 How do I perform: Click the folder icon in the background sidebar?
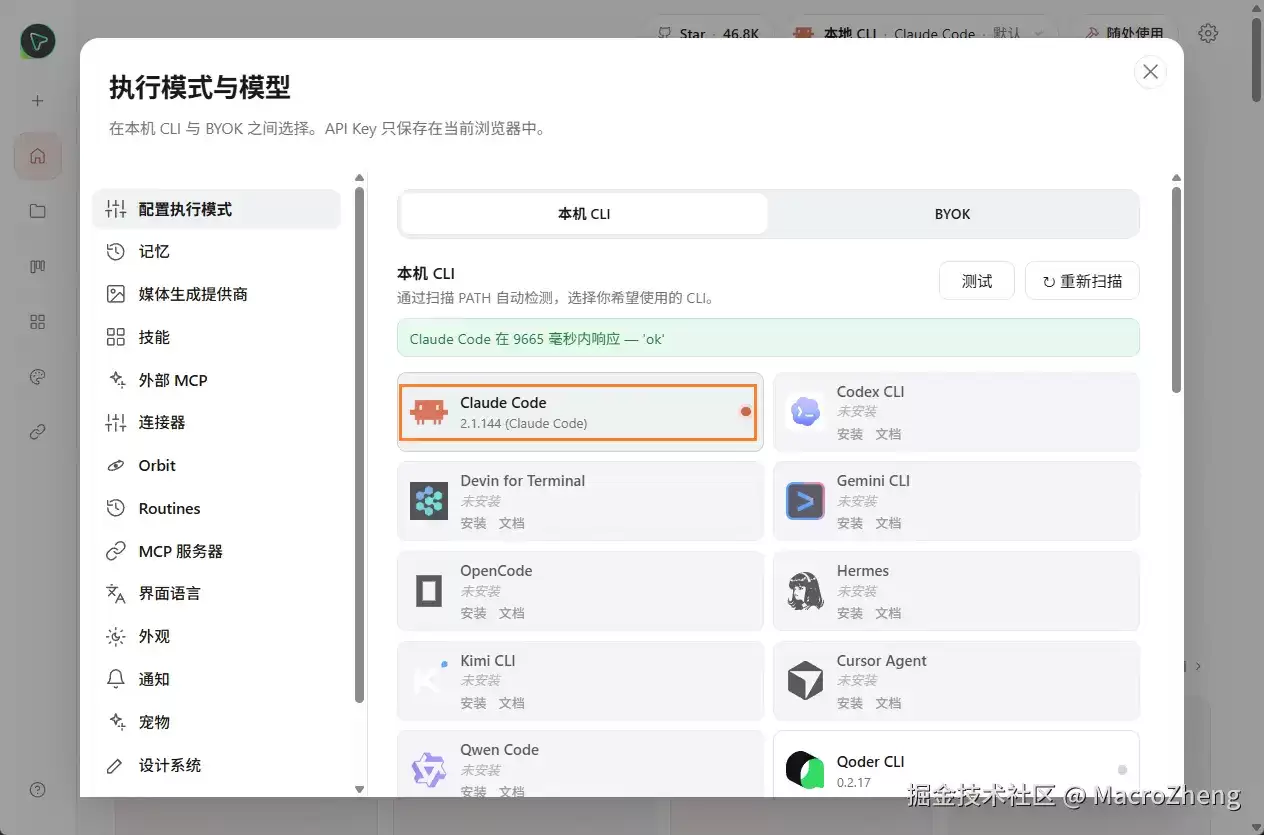(38, 211)
